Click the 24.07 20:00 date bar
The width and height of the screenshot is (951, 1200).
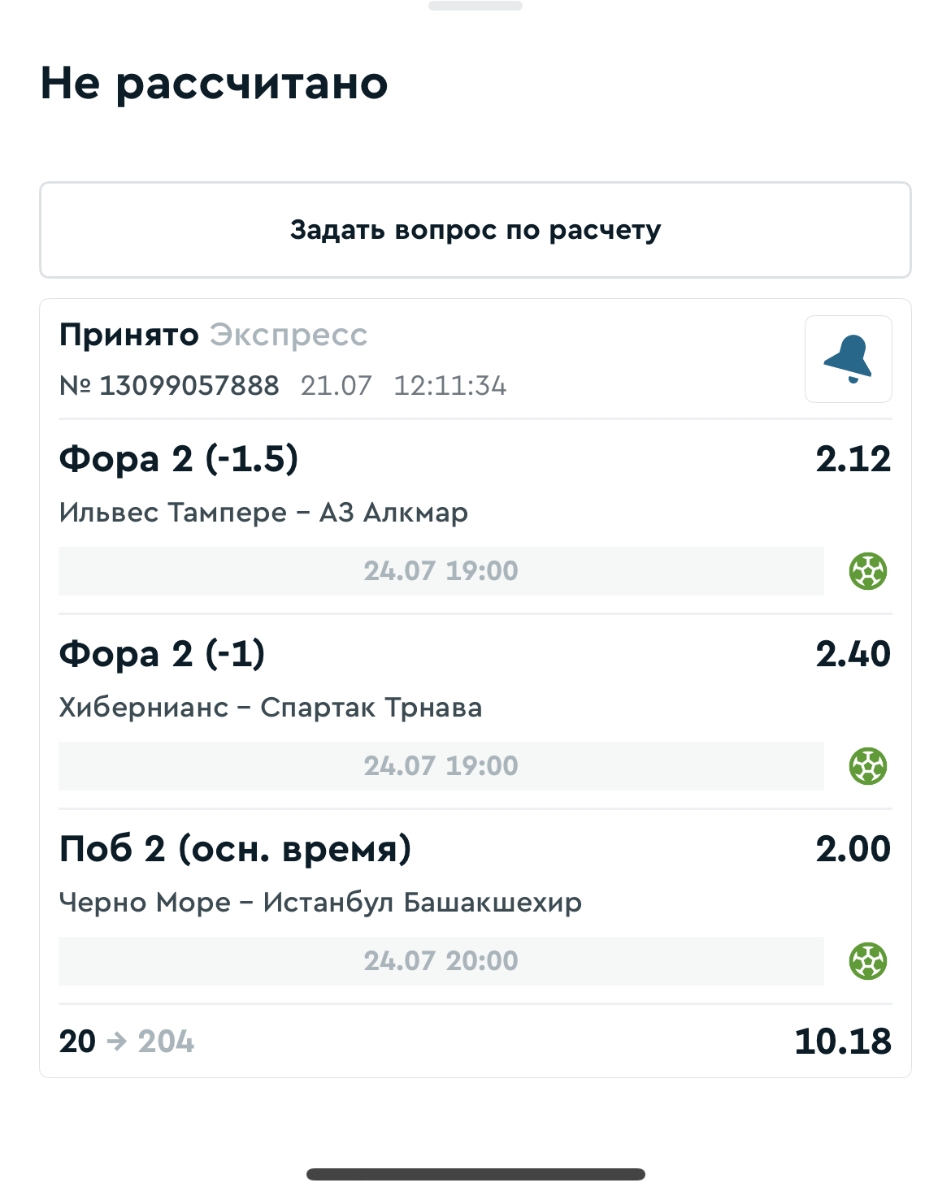[x=441, y=962]
